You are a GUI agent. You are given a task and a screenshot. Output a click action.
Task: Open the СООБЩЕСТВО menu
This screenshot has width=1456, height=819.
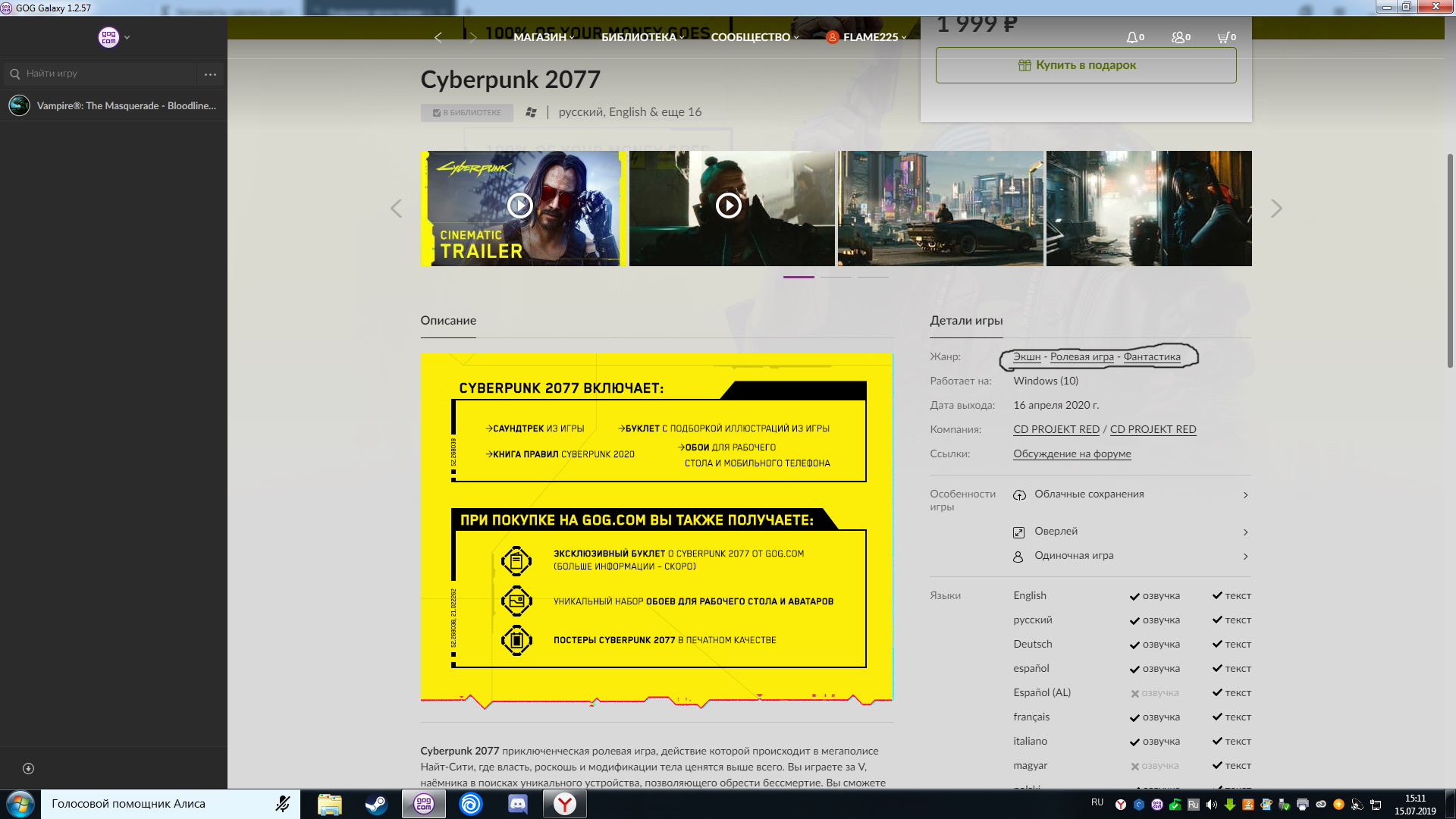pyautogui.click(x=755, y=36)
